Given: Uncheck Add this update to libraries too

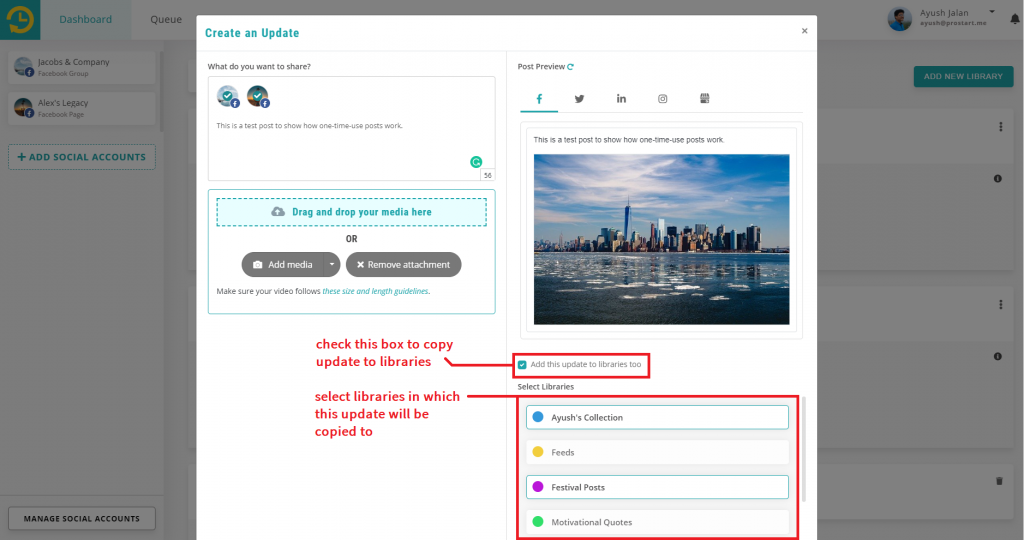Looking at the screenshot, I should coord(522,365).
